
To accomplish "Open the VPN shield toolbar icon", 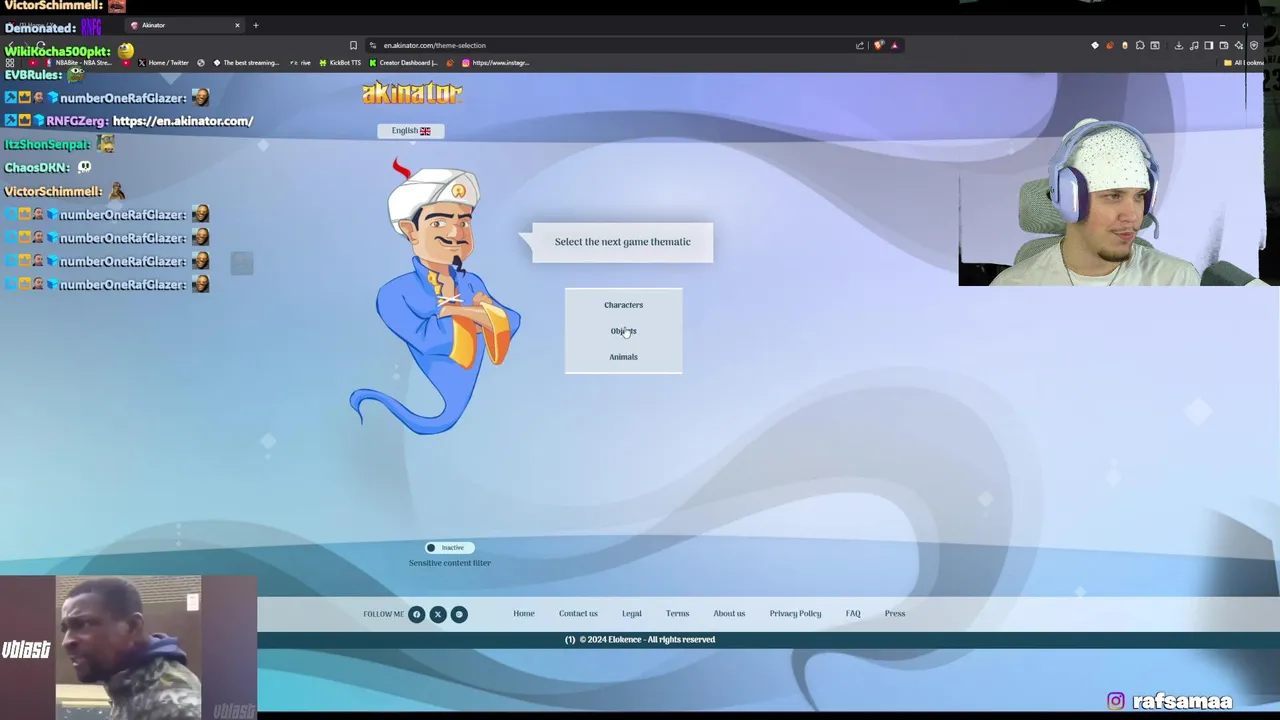I will (1254, 45).
